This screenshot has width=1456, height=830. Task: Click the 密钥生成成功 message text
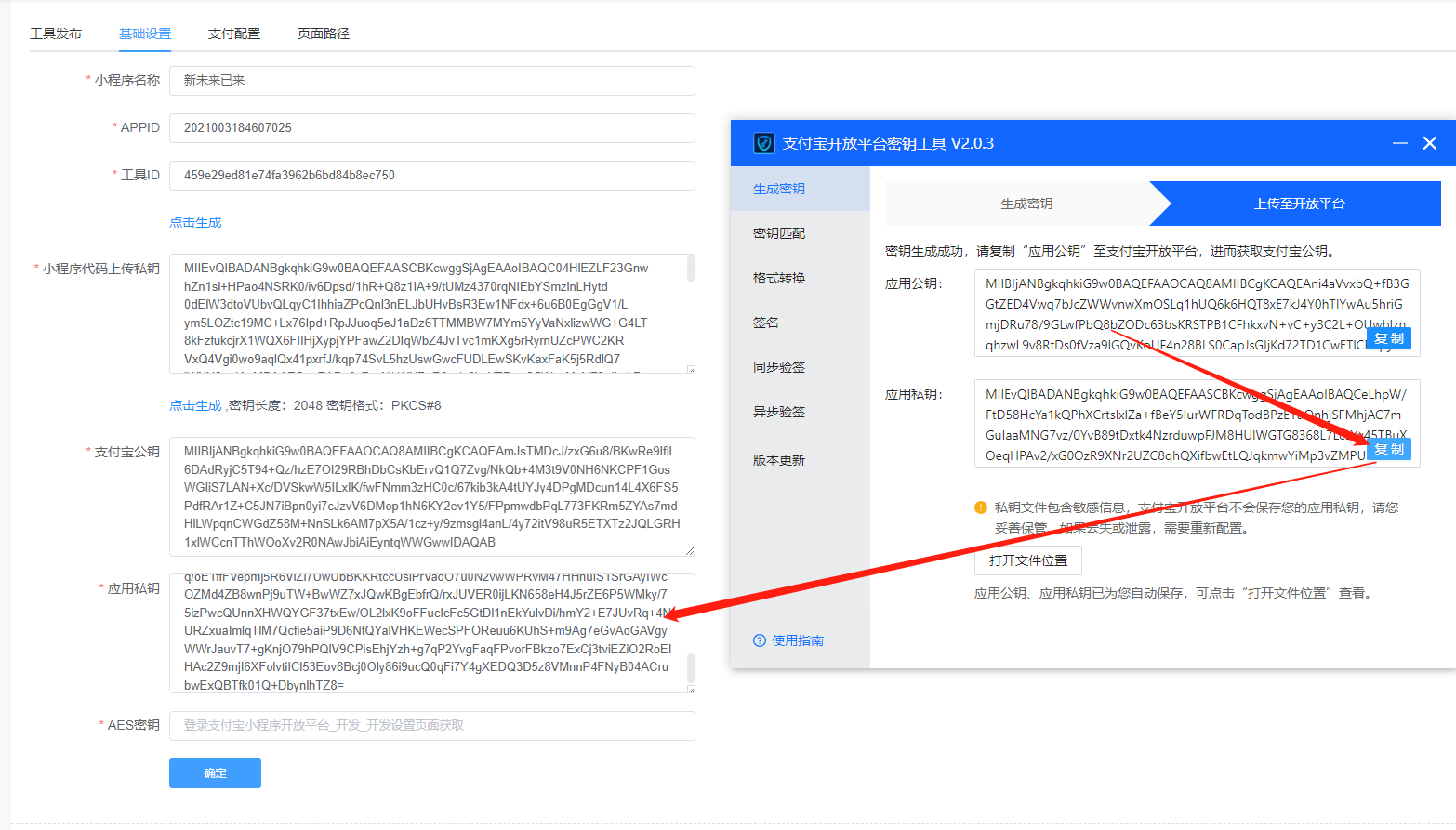pyautogui.click(x=1111, y=251)
